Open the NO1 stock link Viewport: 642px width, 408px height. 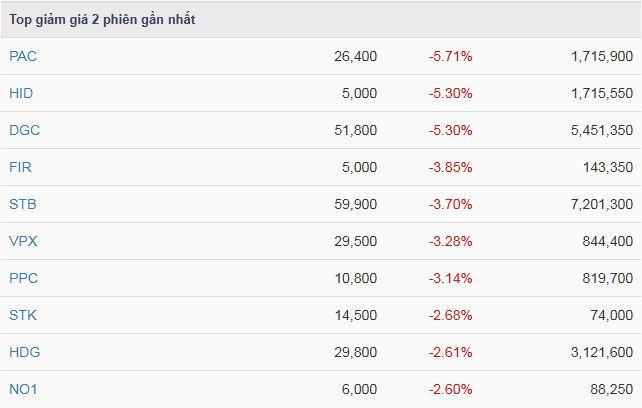tap(23, 389)
